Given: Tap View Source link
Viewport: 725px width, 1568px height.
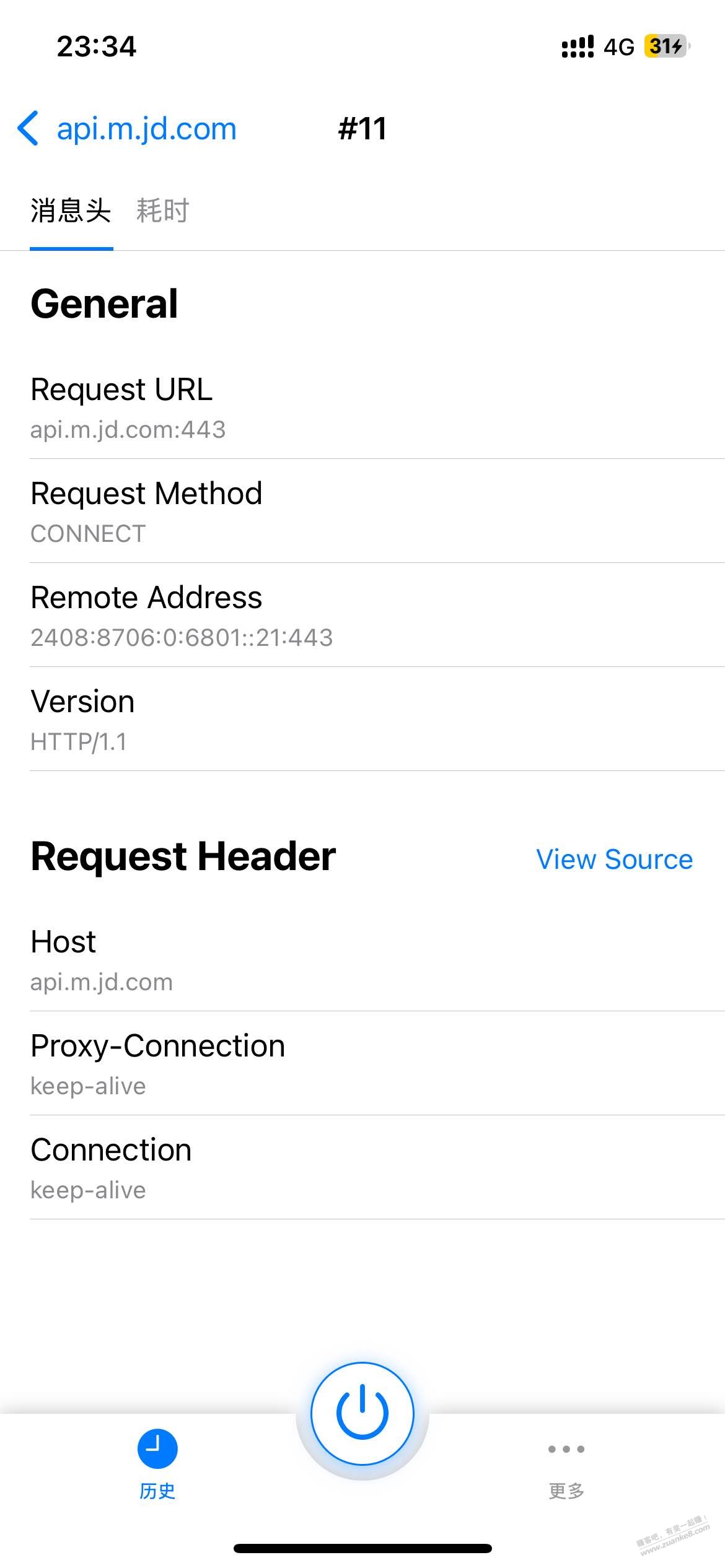Looking at the screenshot, I should coord(614,860).
